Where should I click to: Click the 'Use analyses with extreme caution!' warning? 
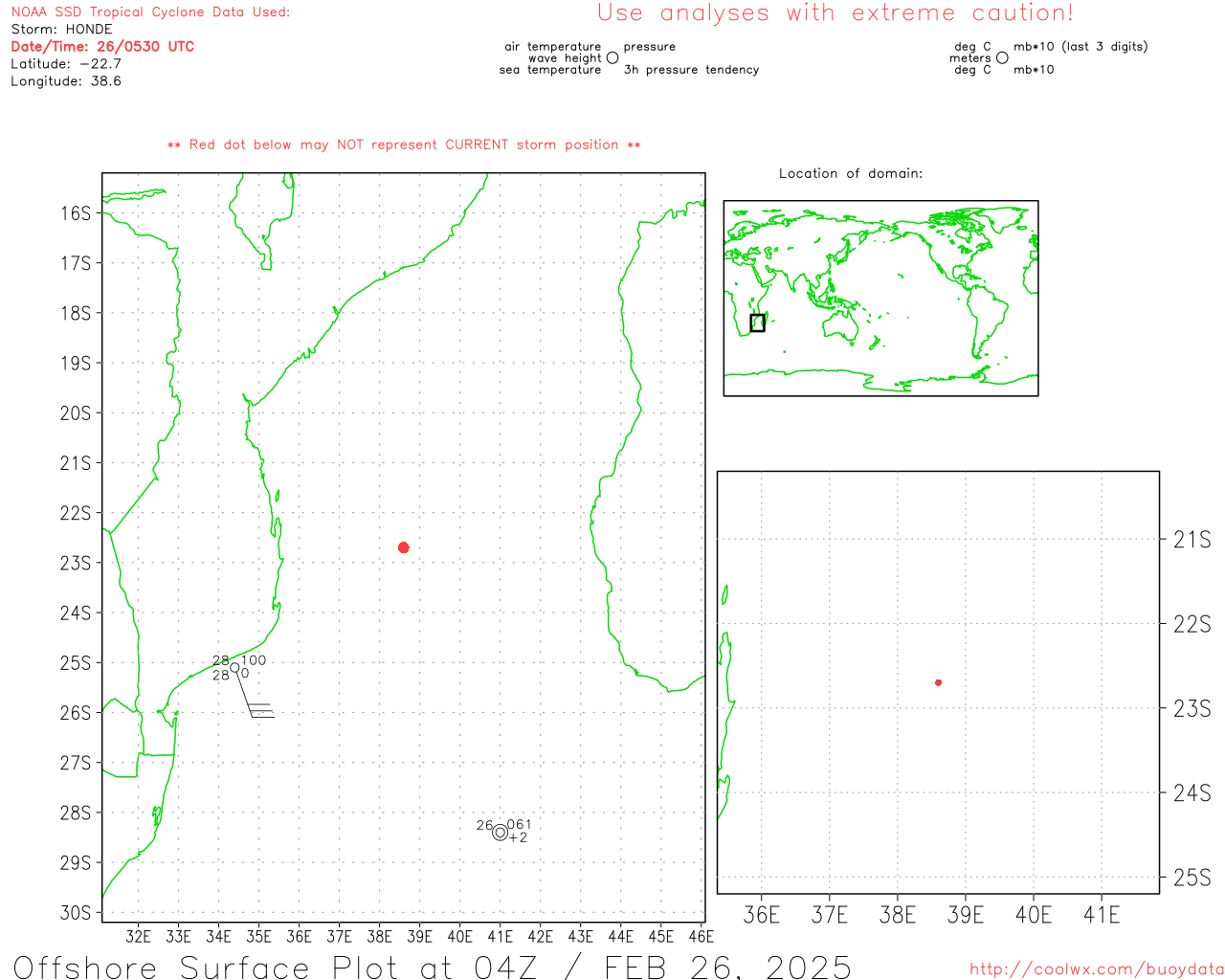point(835,12)
